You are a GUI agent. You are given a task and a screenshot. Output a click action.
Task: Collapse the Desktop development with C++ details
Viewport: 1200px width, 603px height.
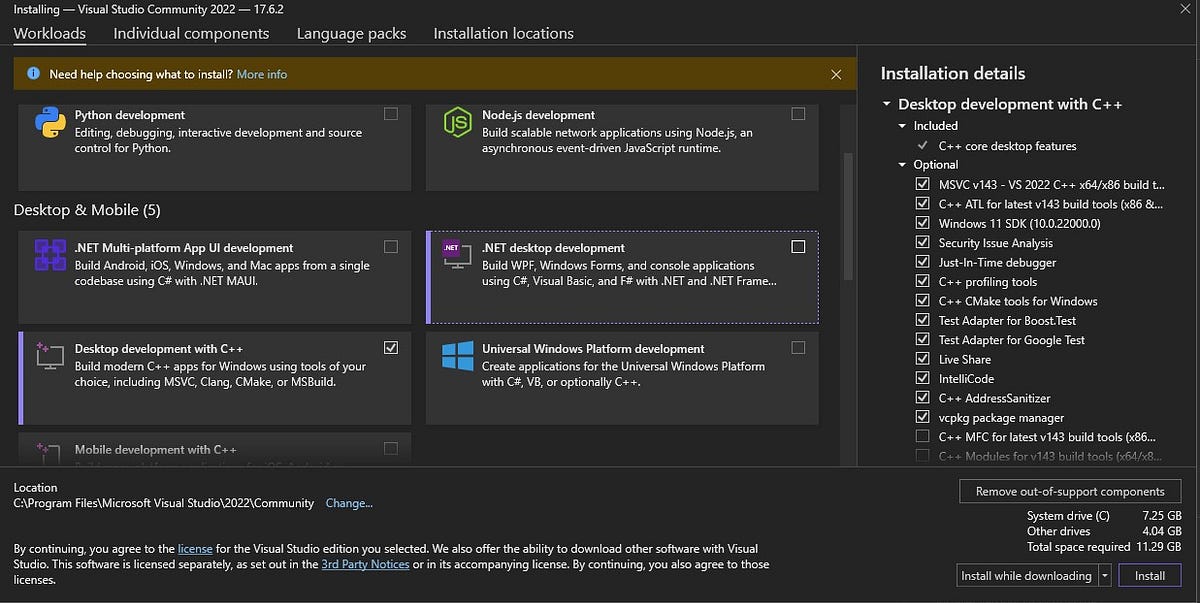click(886, 104)
